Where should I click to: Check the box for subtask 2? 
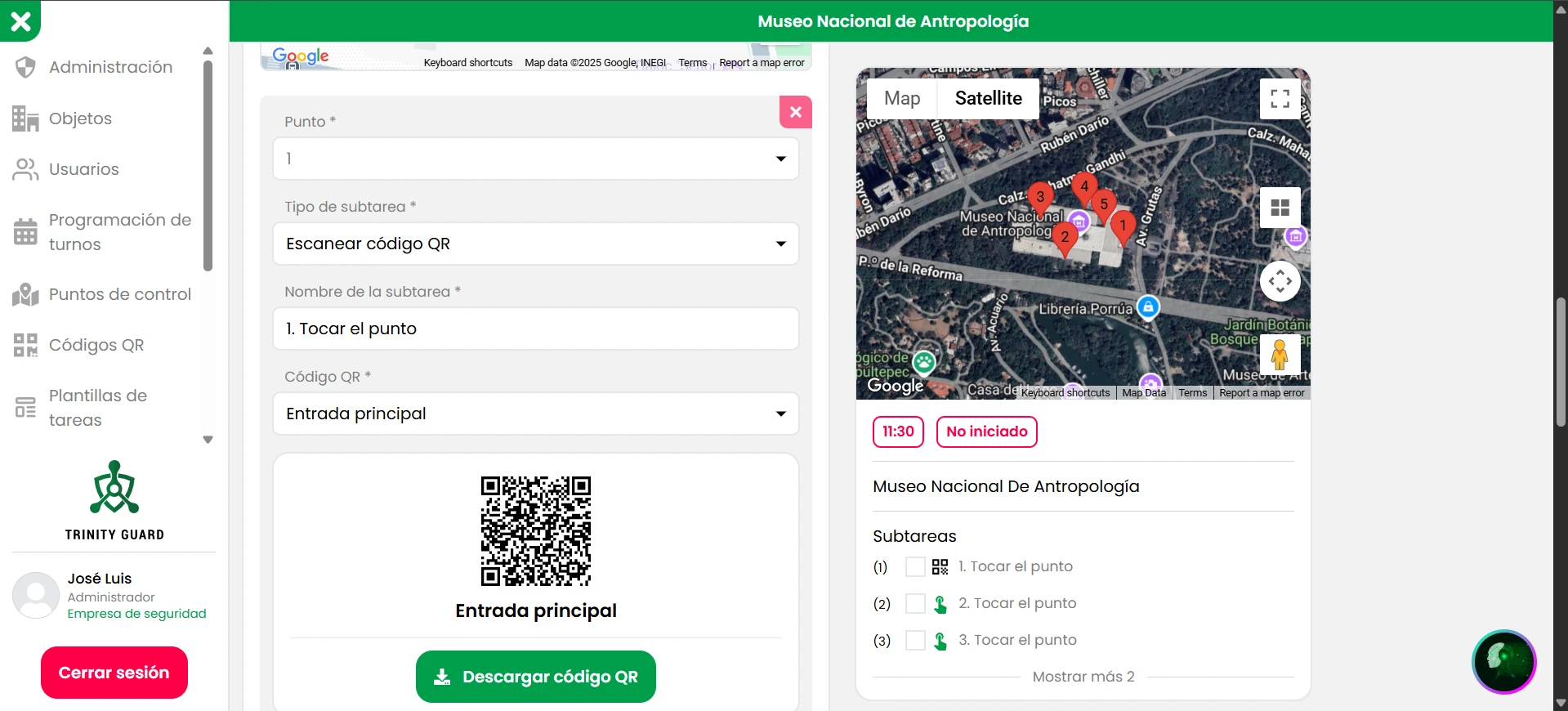pyautogui.click(x=915, y=604)
